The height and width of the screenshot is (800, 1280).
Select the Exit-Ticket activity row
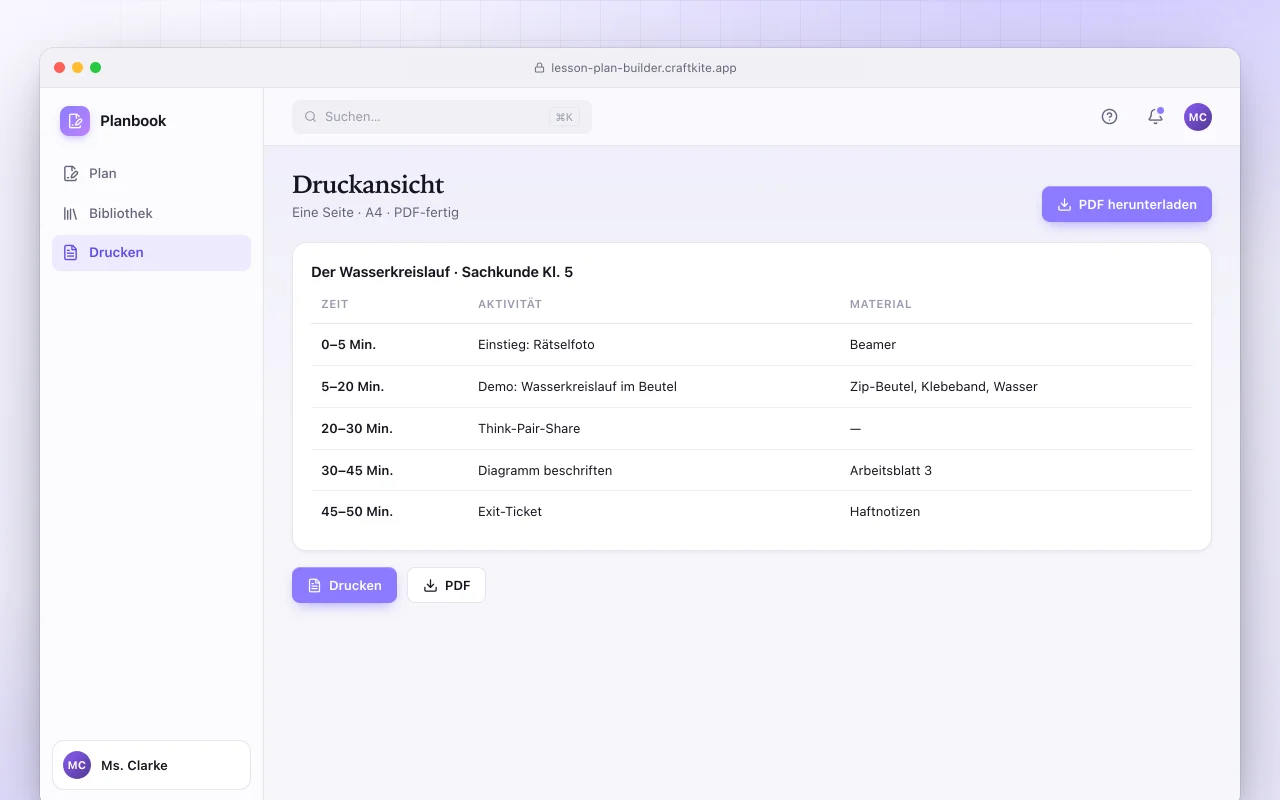click(x=751, y=512)
